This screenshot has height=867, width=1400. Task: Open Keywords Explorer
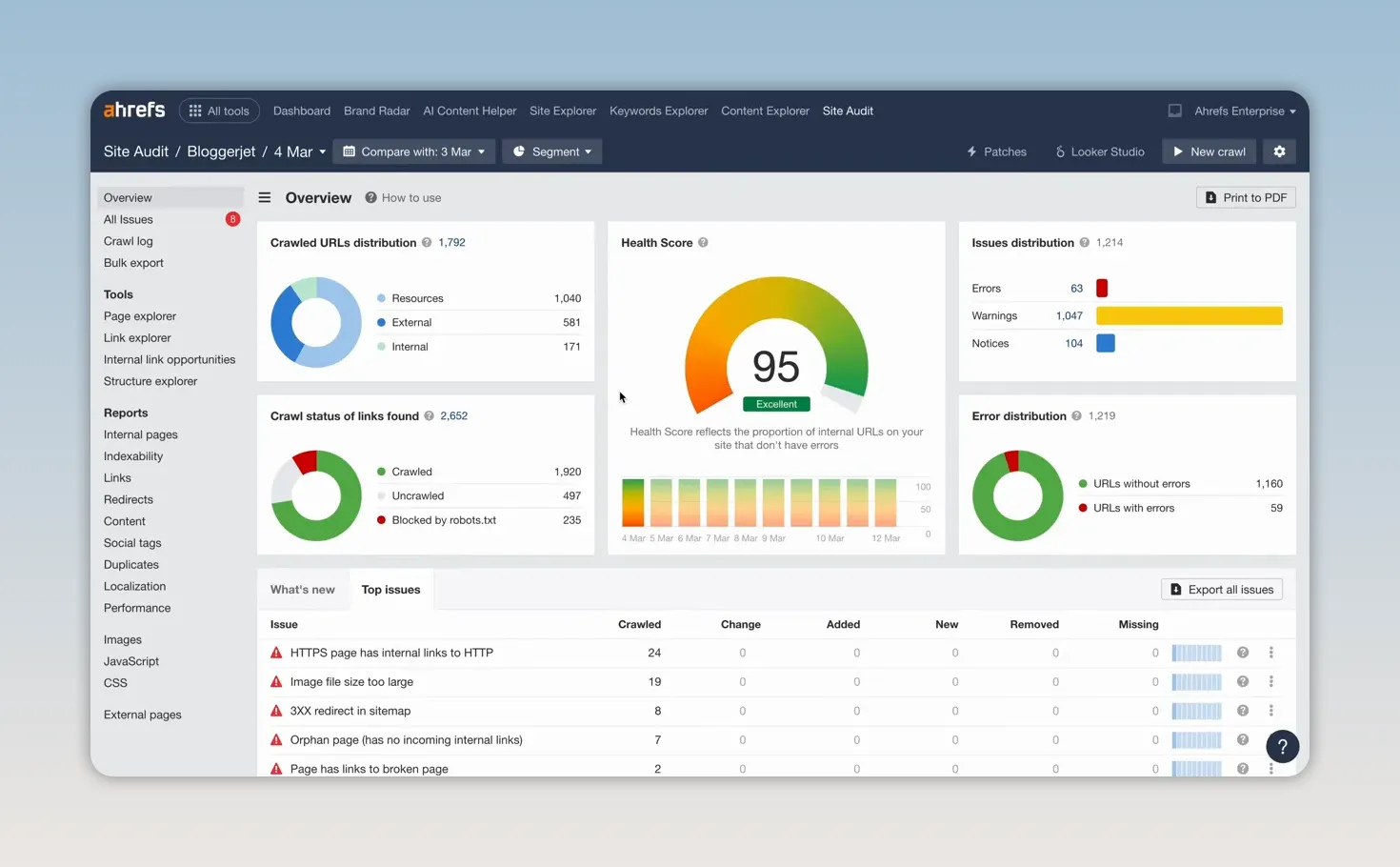pos(659,111)
